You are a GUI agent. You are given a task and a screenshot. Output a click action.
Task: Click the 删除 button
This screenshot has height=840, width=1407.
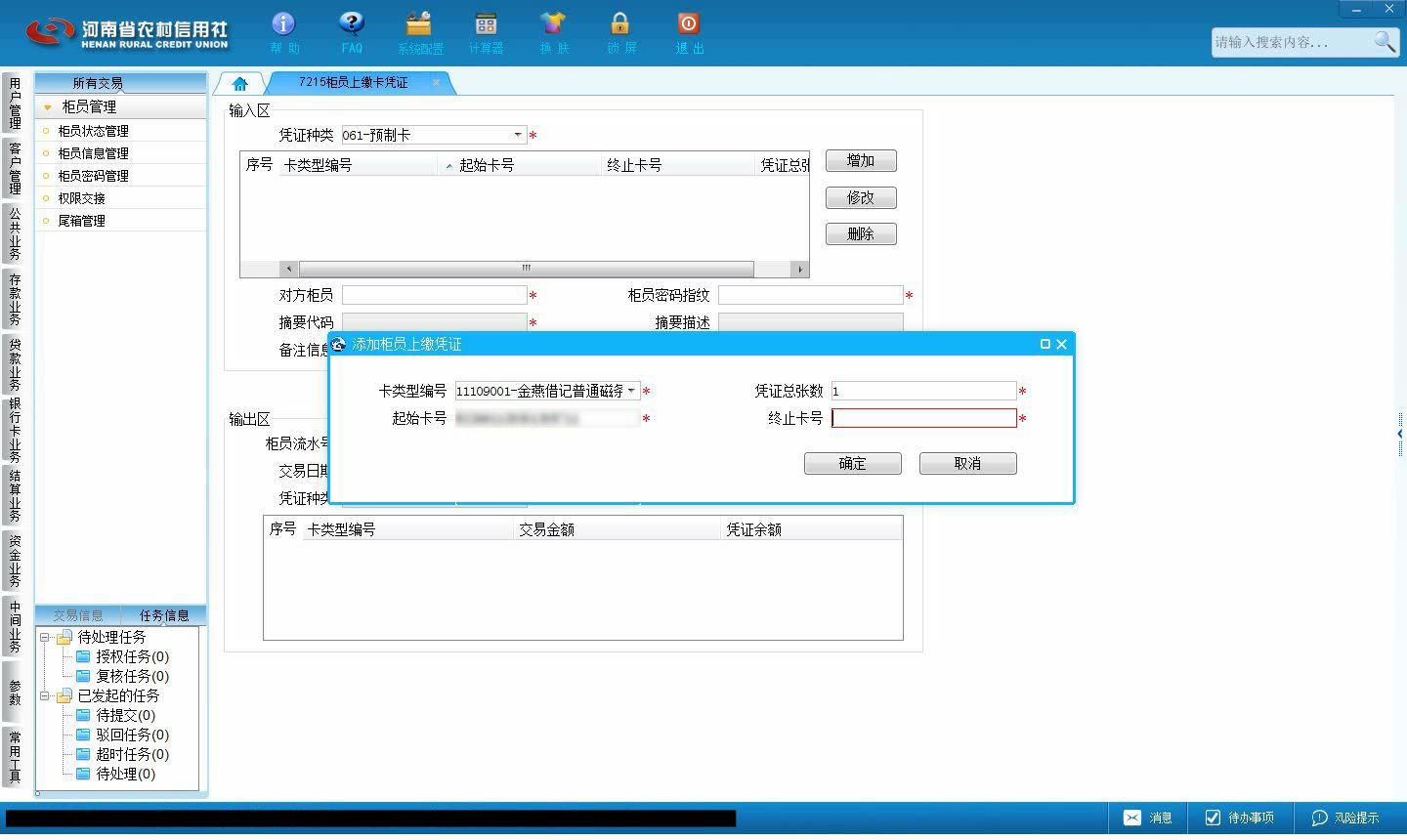click(x=861, y=233)
